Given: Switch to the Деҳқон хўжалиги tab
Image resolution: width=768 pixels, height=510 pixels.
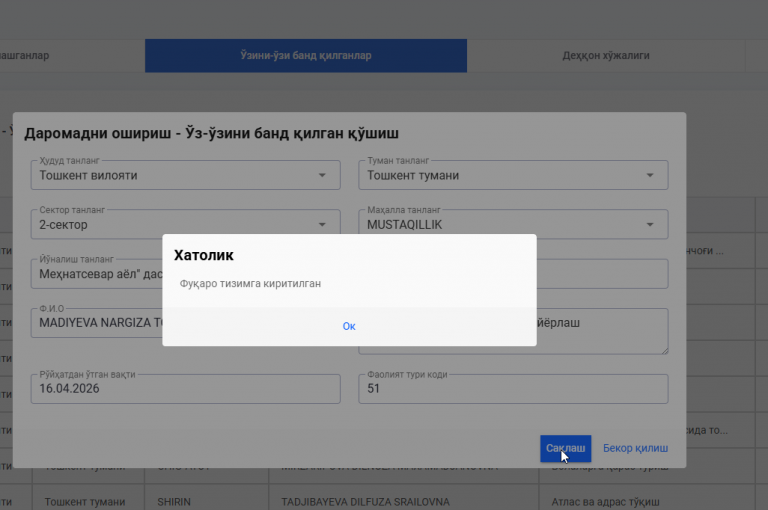Looking at the screenshot, I should (x=606, y=56).
